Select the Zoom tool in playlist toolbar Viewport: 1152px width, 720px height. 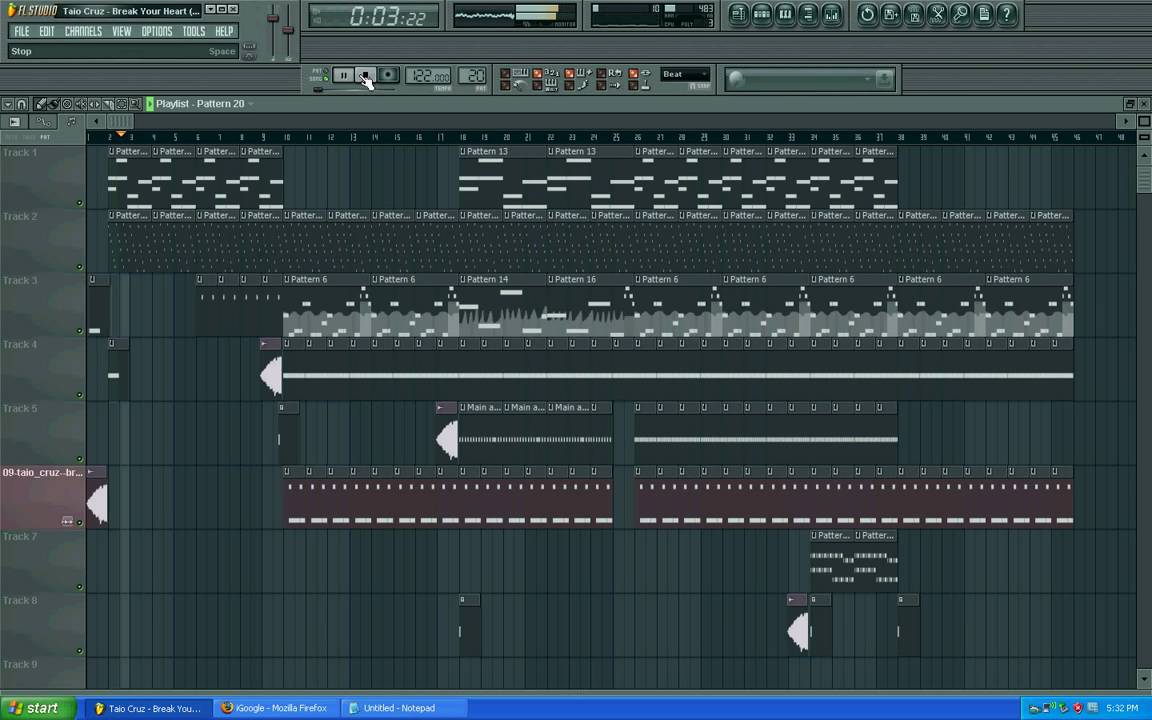click(x=135, y=104)
